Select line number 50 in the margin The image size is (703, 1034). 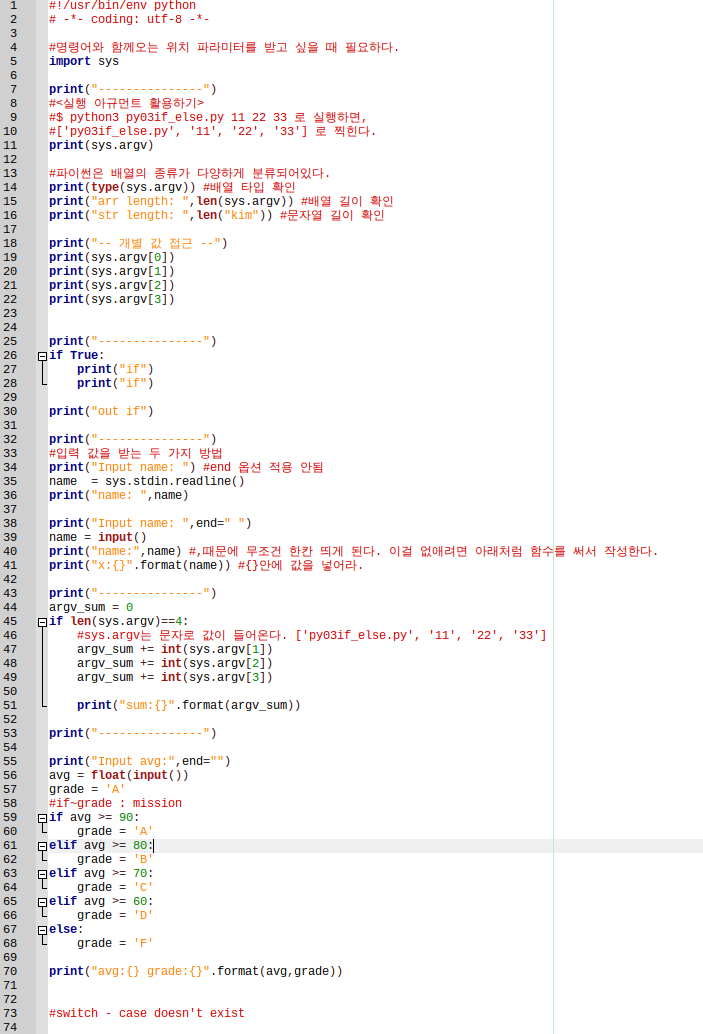10,692
